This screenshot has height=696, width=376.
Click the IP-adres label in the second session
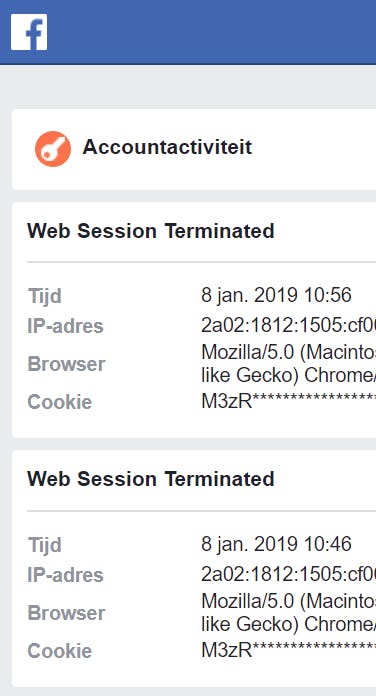pos(65,575)
